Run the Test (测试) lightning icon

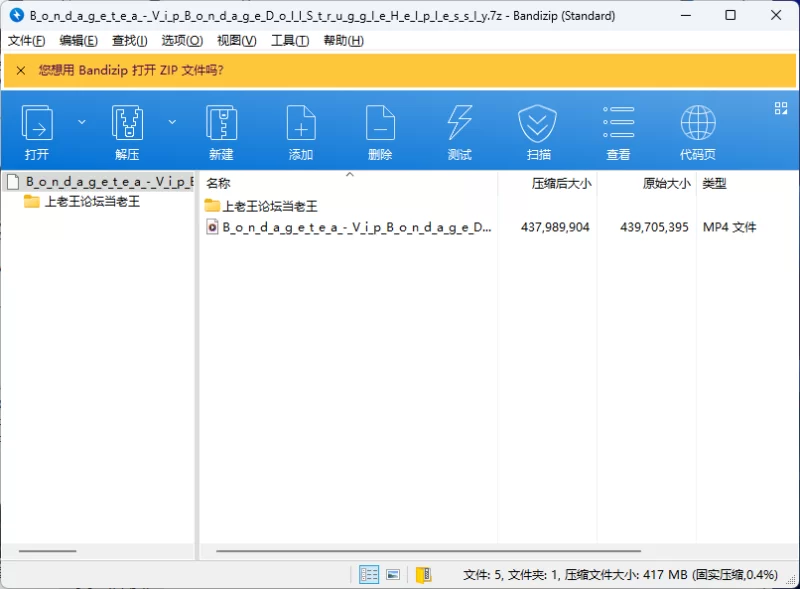tap(460, 123)
